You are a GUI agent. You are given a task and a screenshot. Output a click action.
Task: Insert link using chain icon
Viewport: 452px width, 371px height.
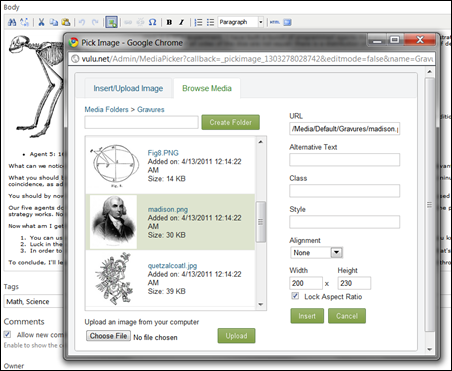tap(128, 22)
